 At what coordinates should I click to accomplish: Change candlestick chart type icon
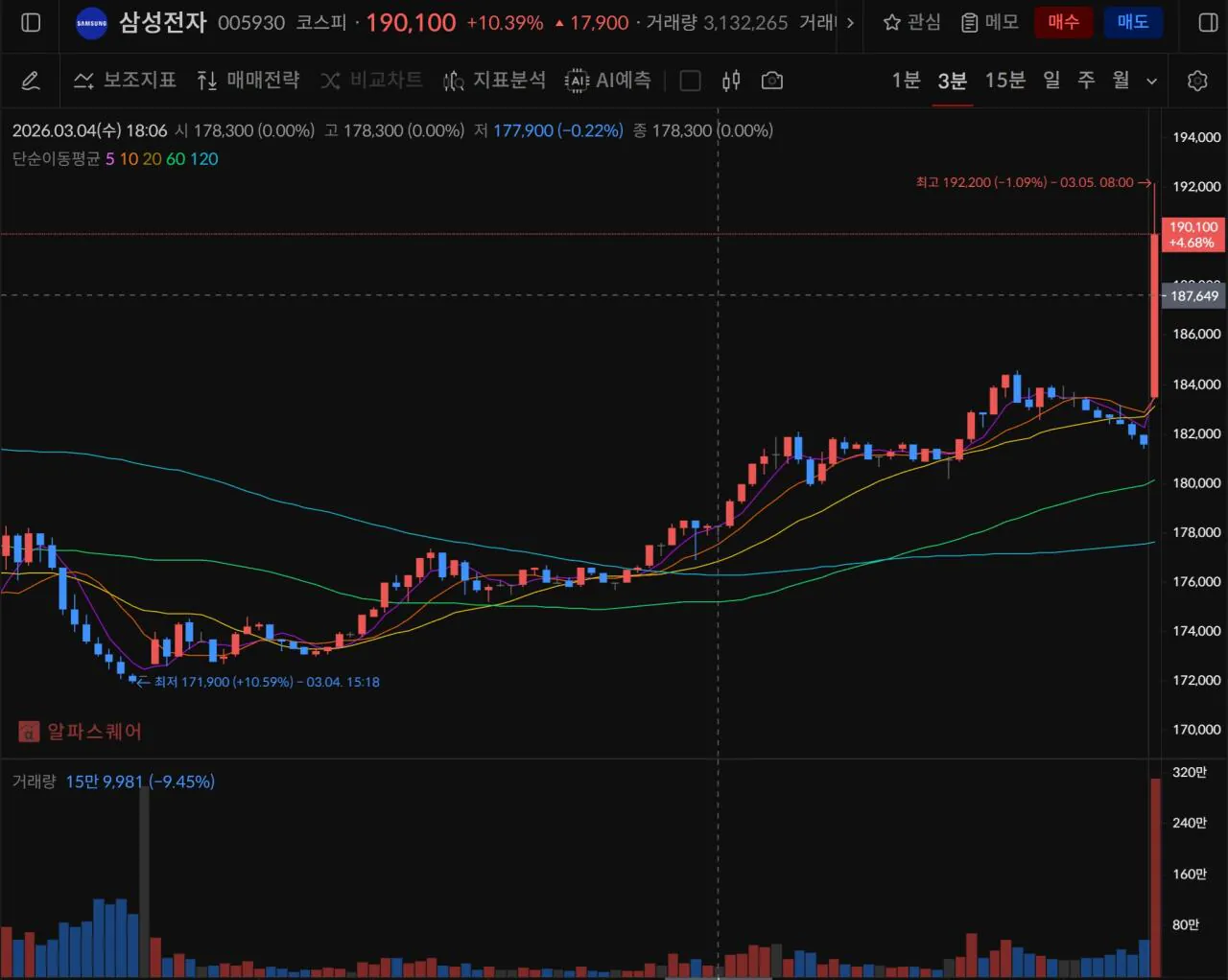coord(731,81)
